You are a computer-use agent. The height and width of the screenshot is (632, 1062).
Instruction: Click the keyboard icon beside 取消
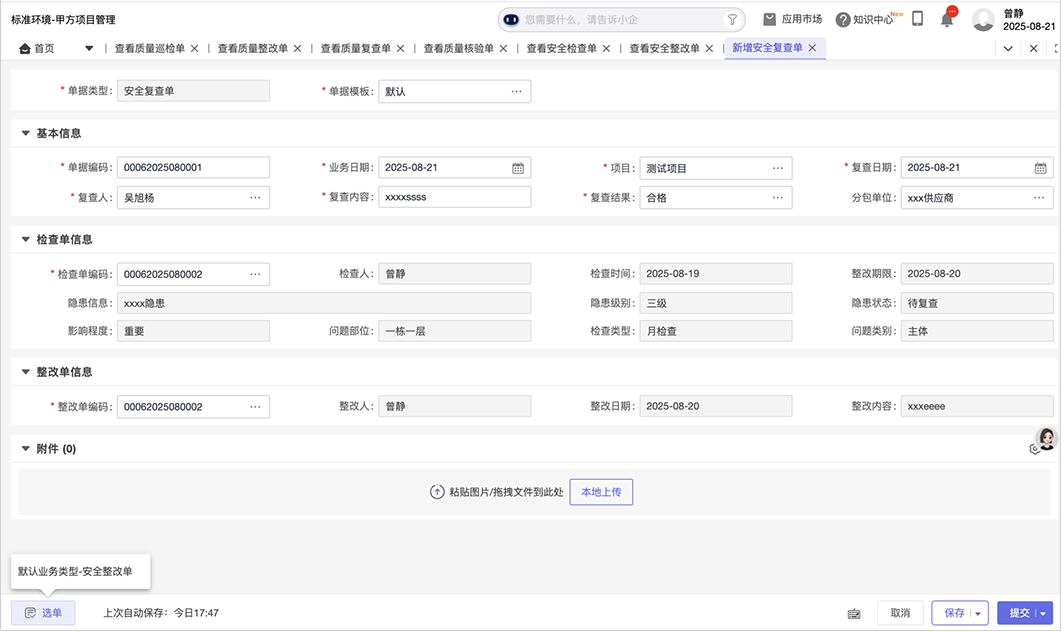point(853,613)
